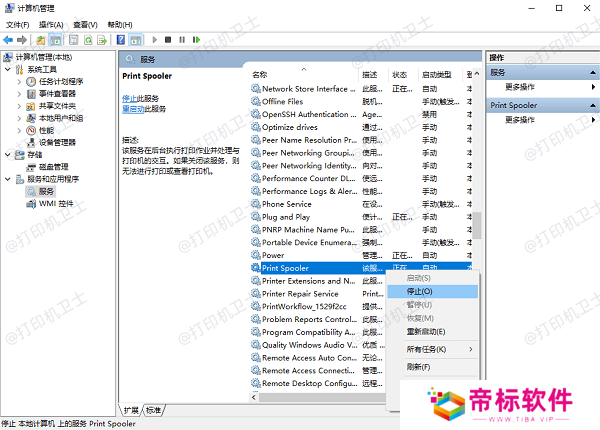Viewport: 600px width, 430px height.
Task: Click the Back arrow toolbar icon
Action: (10, 40)
